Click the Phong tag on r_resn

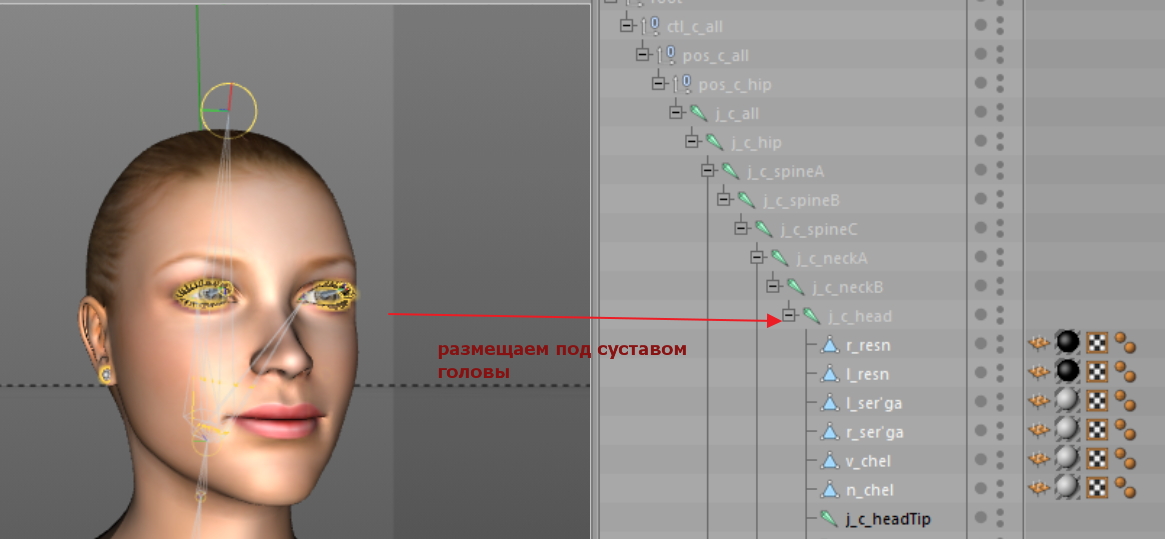[x=1040, y=345]
